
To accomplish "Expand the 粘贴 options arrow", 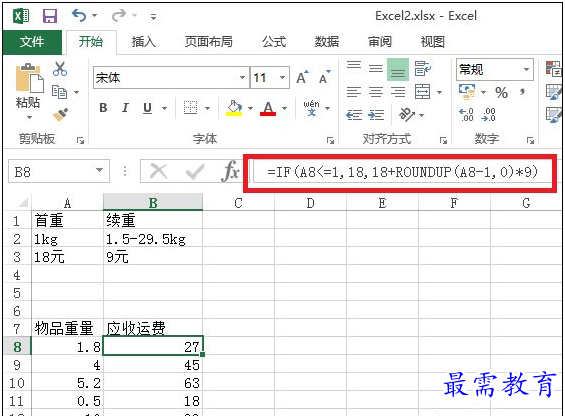I will (x=29, y=118).
